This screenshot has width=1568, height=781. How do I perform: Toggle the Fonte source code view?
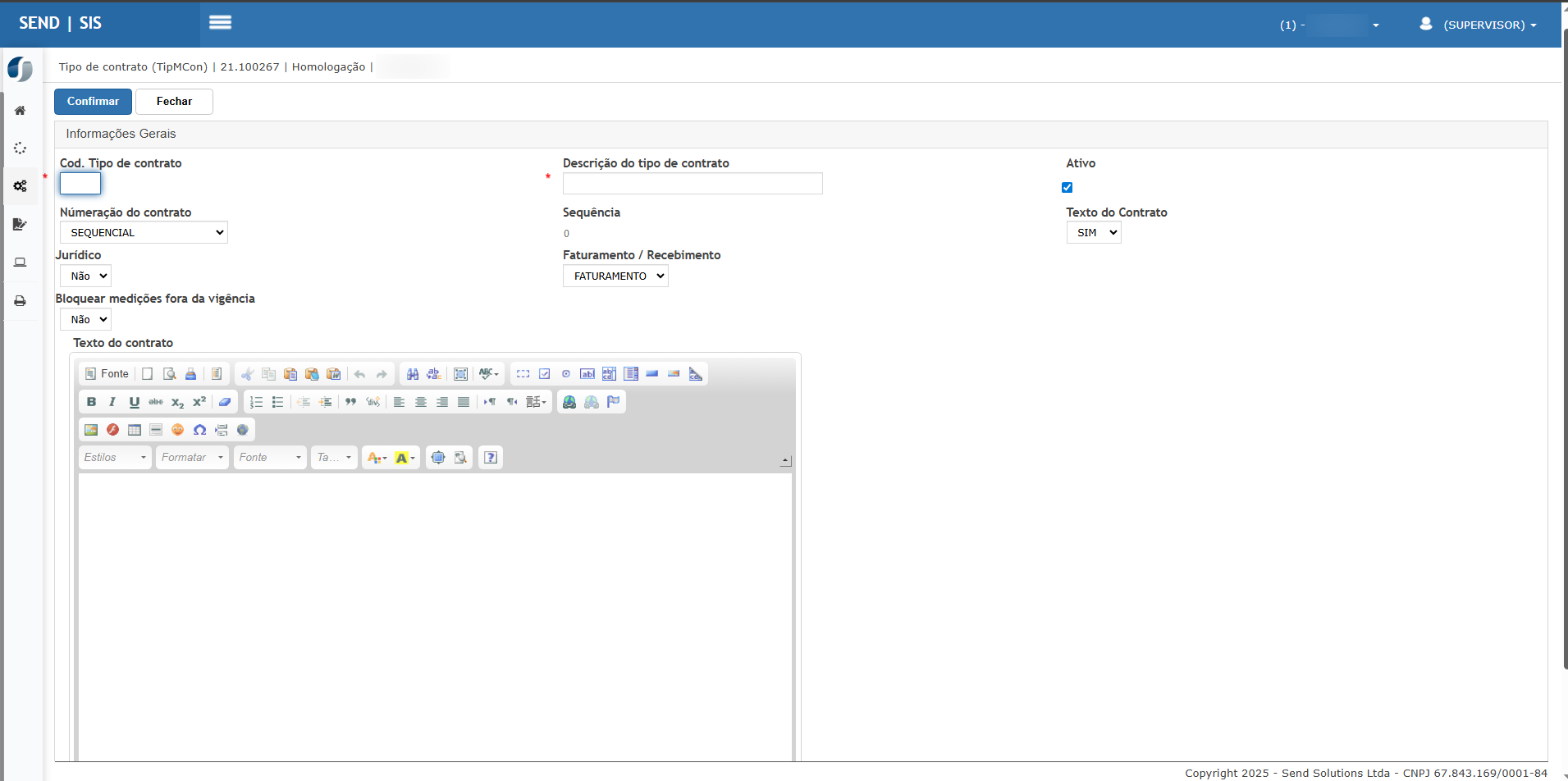pos(107,374)
